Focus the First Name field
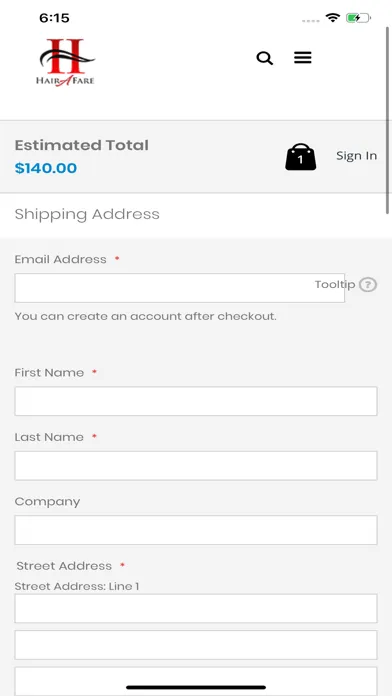The width and height of the screenshot is (392, 696). 196,401
